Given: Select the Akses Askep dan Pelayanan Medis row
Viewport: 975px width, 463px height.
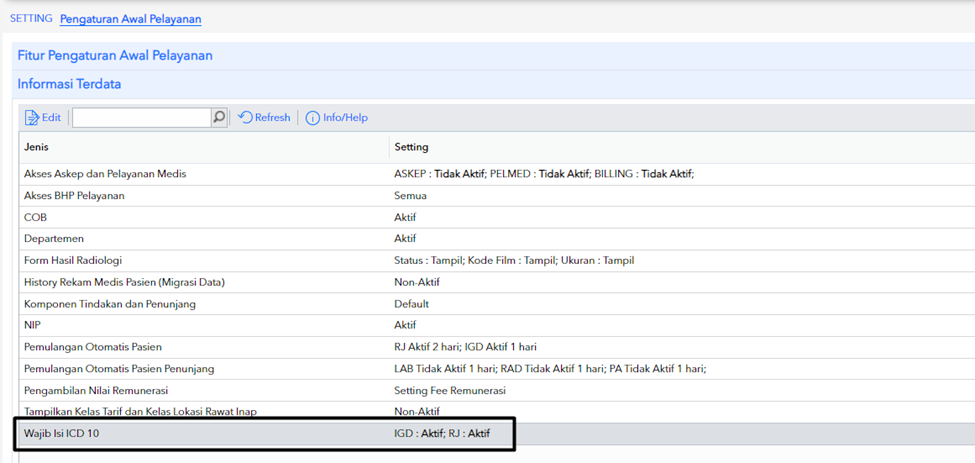Looking at the screenshot, I should (x=105, y=174).
